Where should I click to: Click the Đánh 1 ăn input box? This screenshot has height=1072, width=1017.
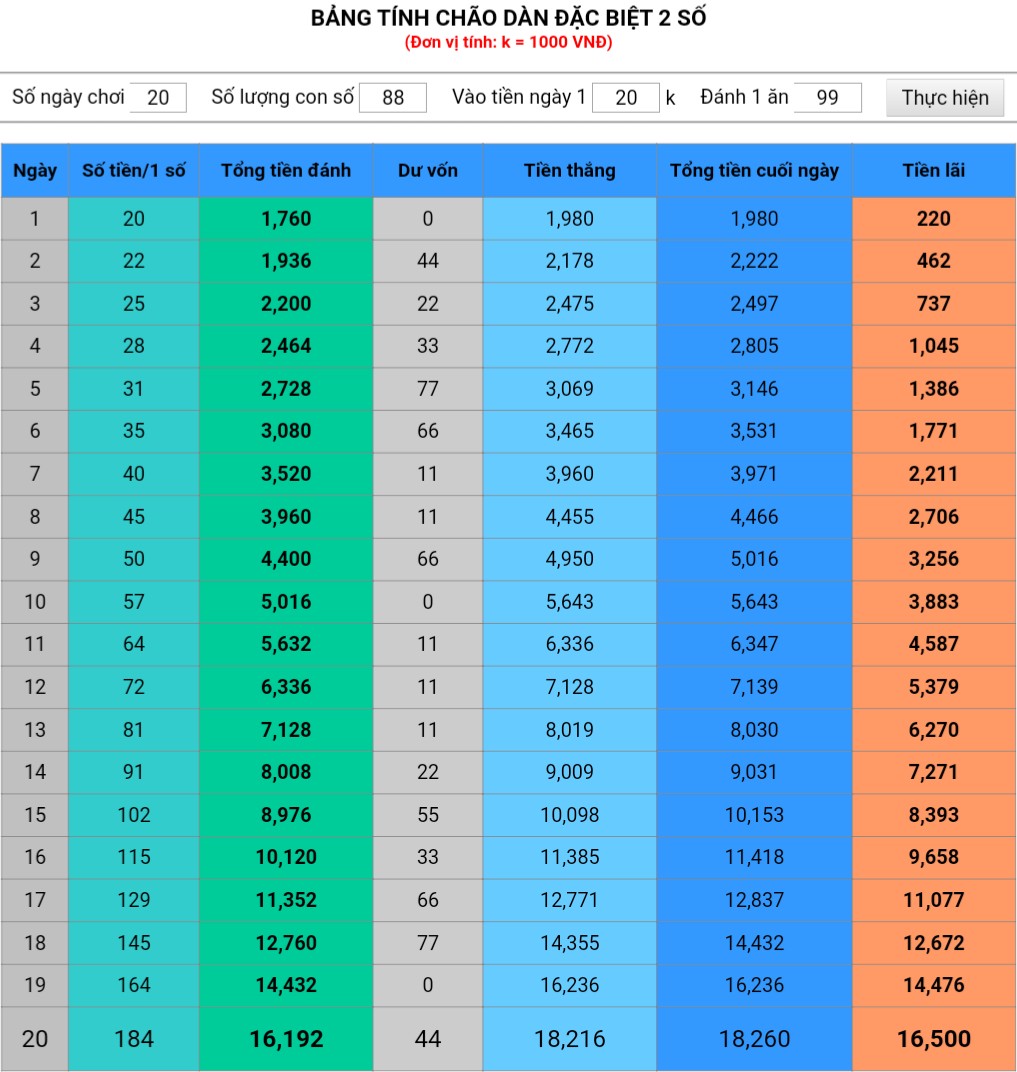(x=827, y=98)
